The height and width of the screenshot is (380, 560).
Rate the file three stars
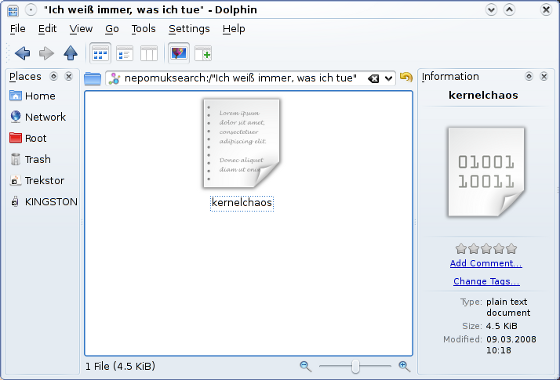click(x=486, y=248)
